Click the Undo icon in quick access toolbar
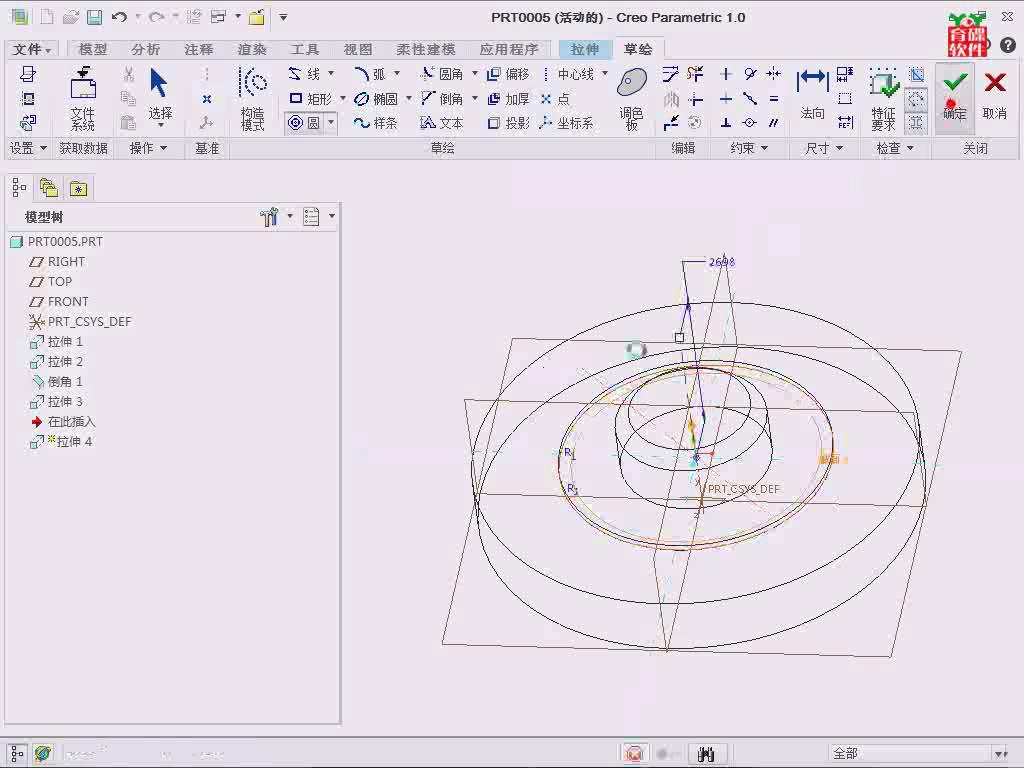The height and width of the screenshot is (768, 1024). tap(119, 17)
